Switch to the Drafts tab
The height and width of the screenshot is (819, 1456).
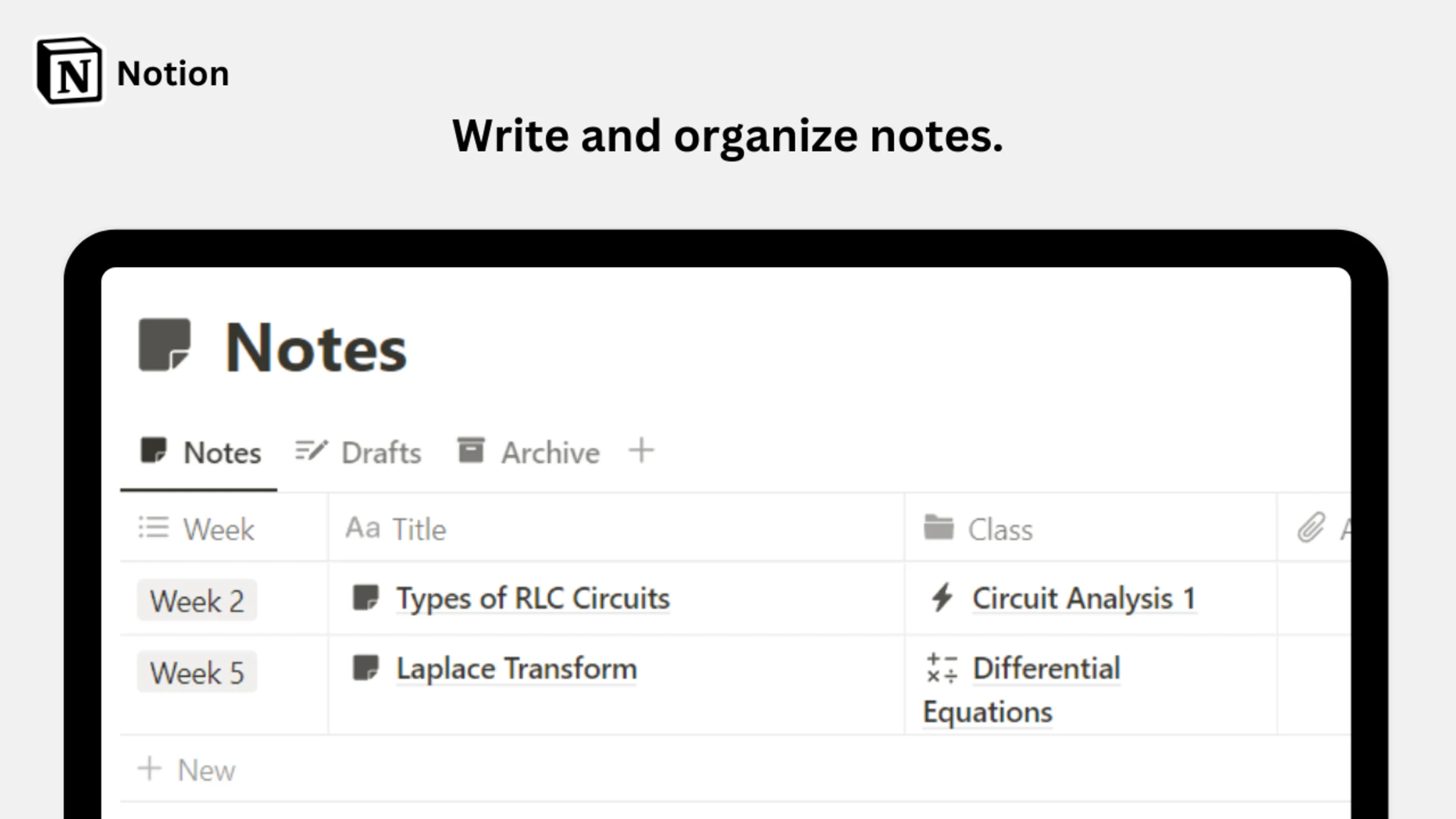point(380,452)
